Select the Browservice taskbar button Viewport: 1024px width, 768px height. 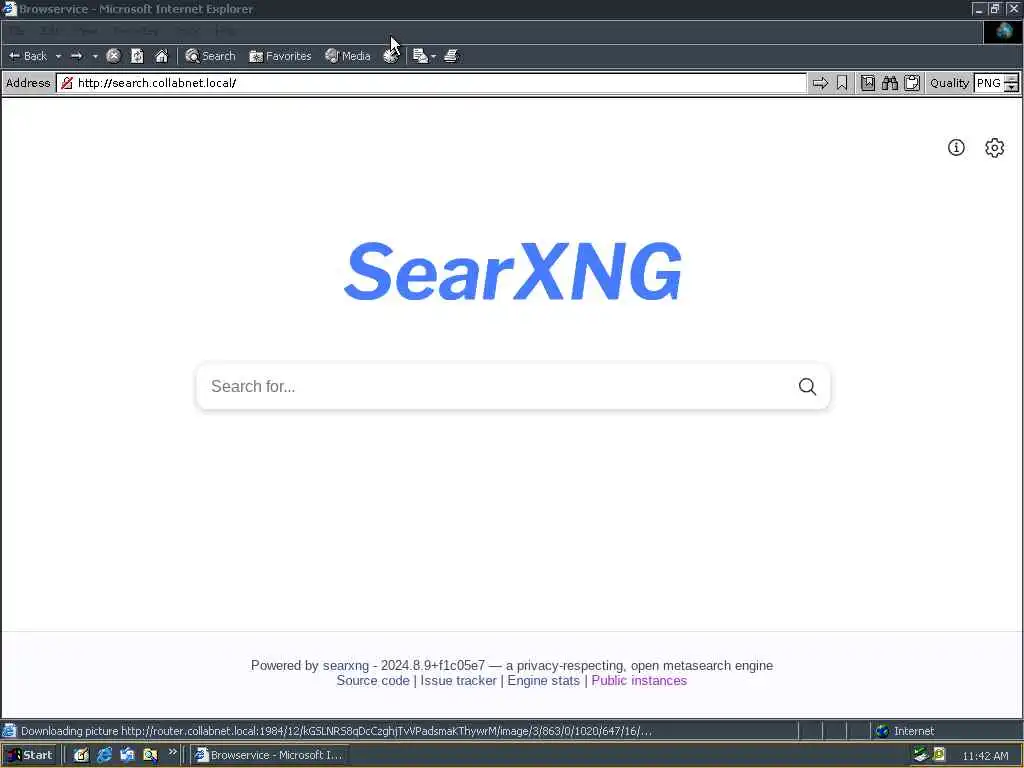coord(269,755)
